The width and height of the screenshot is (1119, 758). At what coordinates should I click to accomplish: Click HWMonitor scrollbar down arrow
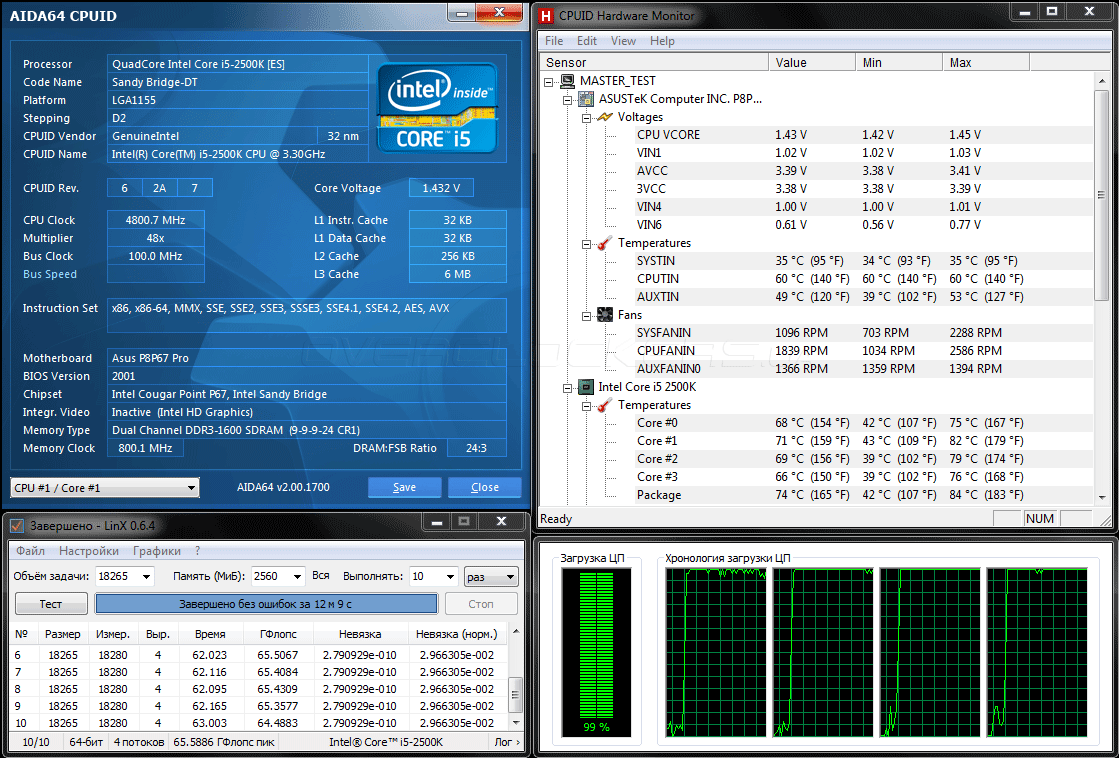tap(1101, 497)
